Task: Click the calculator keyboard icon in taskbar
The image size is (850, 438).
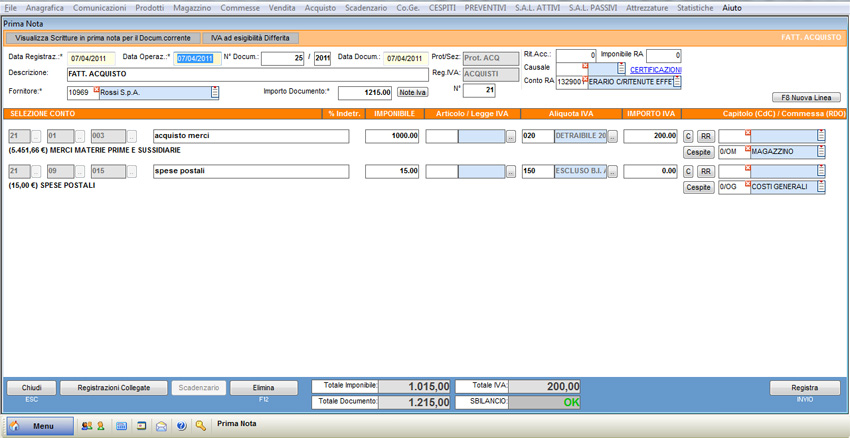Action: coord(122,425)
